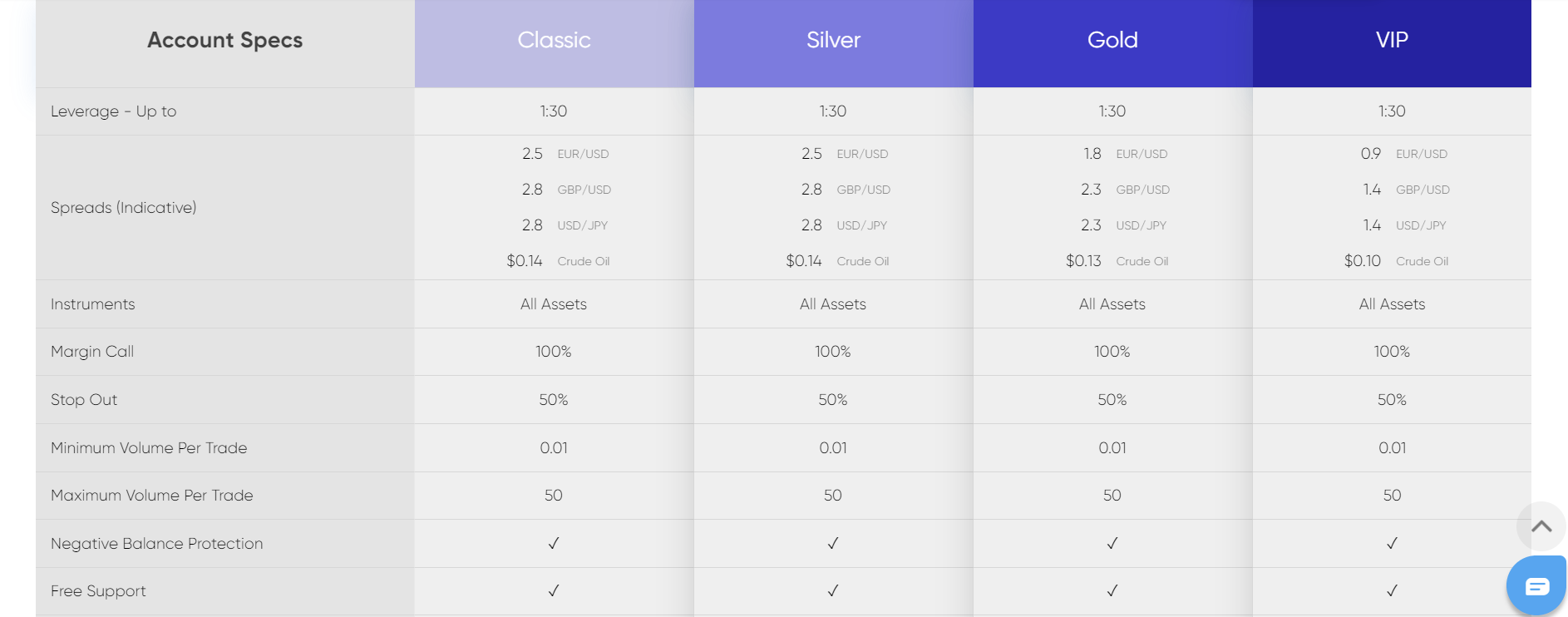Click the Leverage - Up to row label
This screenshot has height=617, width=1568.
coord(114,111)
